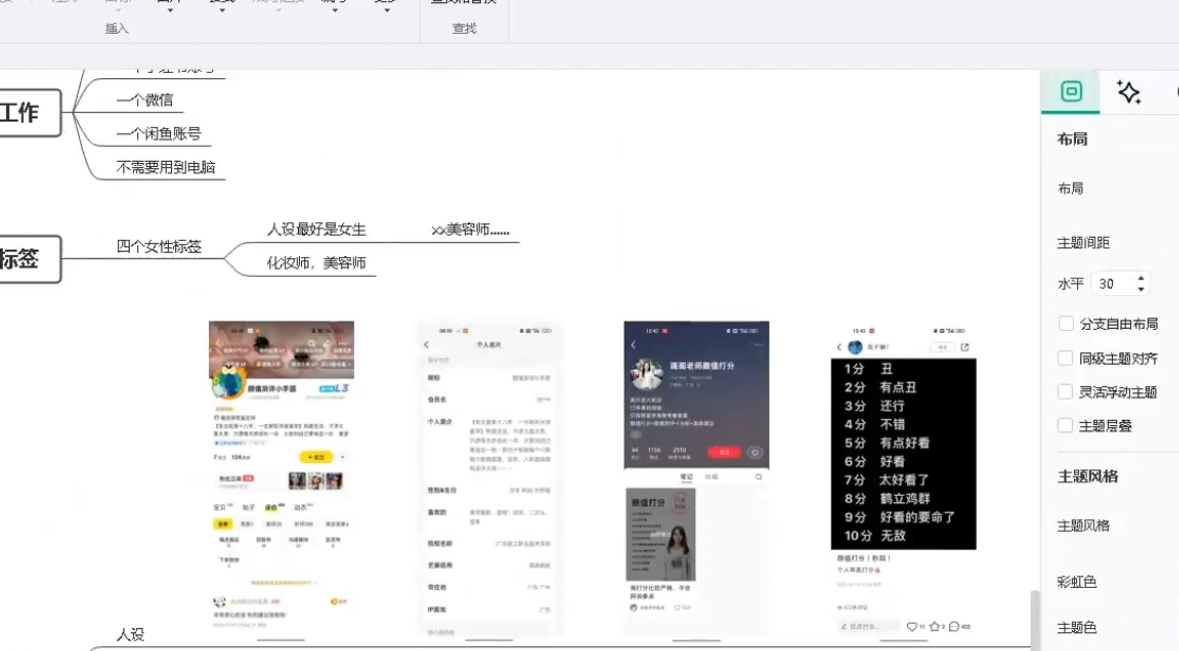Click the 化妆师，美容师 subtopic

tap(316, 263)
